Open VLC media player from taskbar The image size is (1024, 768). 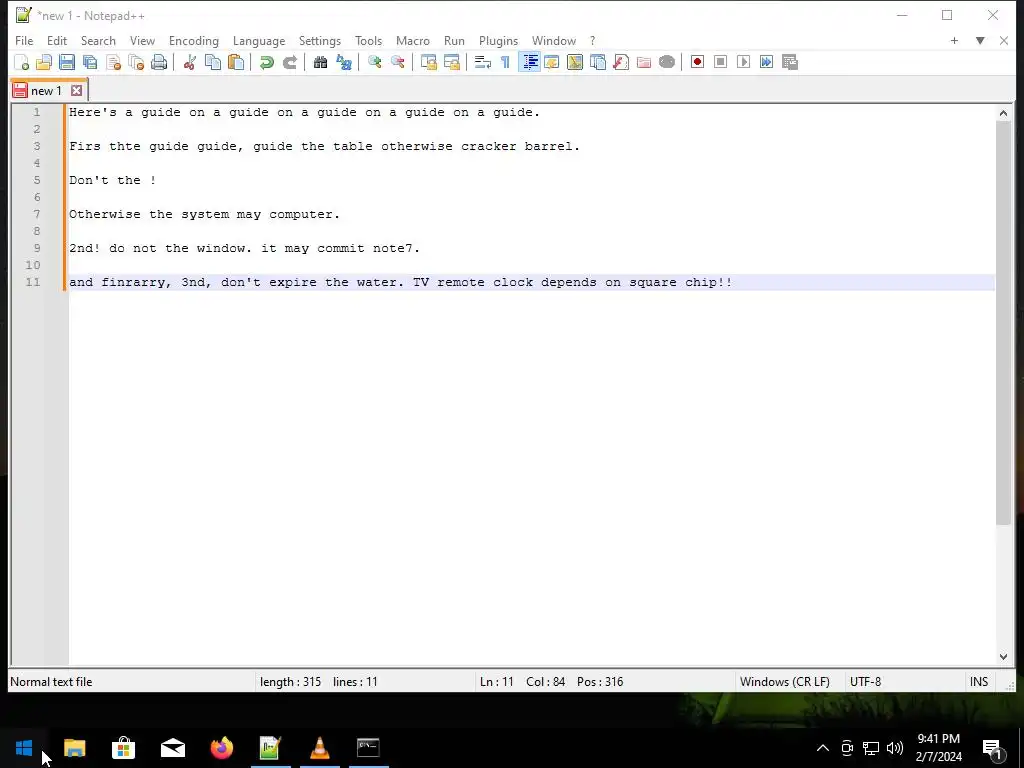pos(319,748)
